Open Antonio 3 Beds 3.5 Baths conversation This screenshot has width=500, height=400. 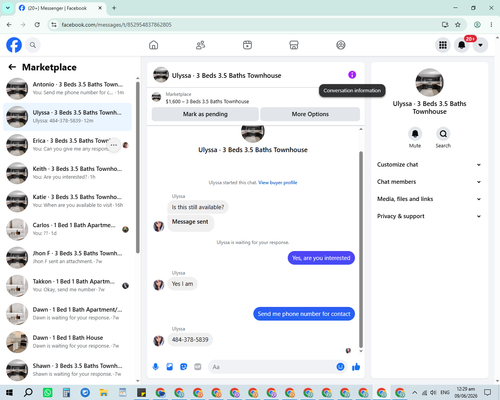[x=67, y=89]
